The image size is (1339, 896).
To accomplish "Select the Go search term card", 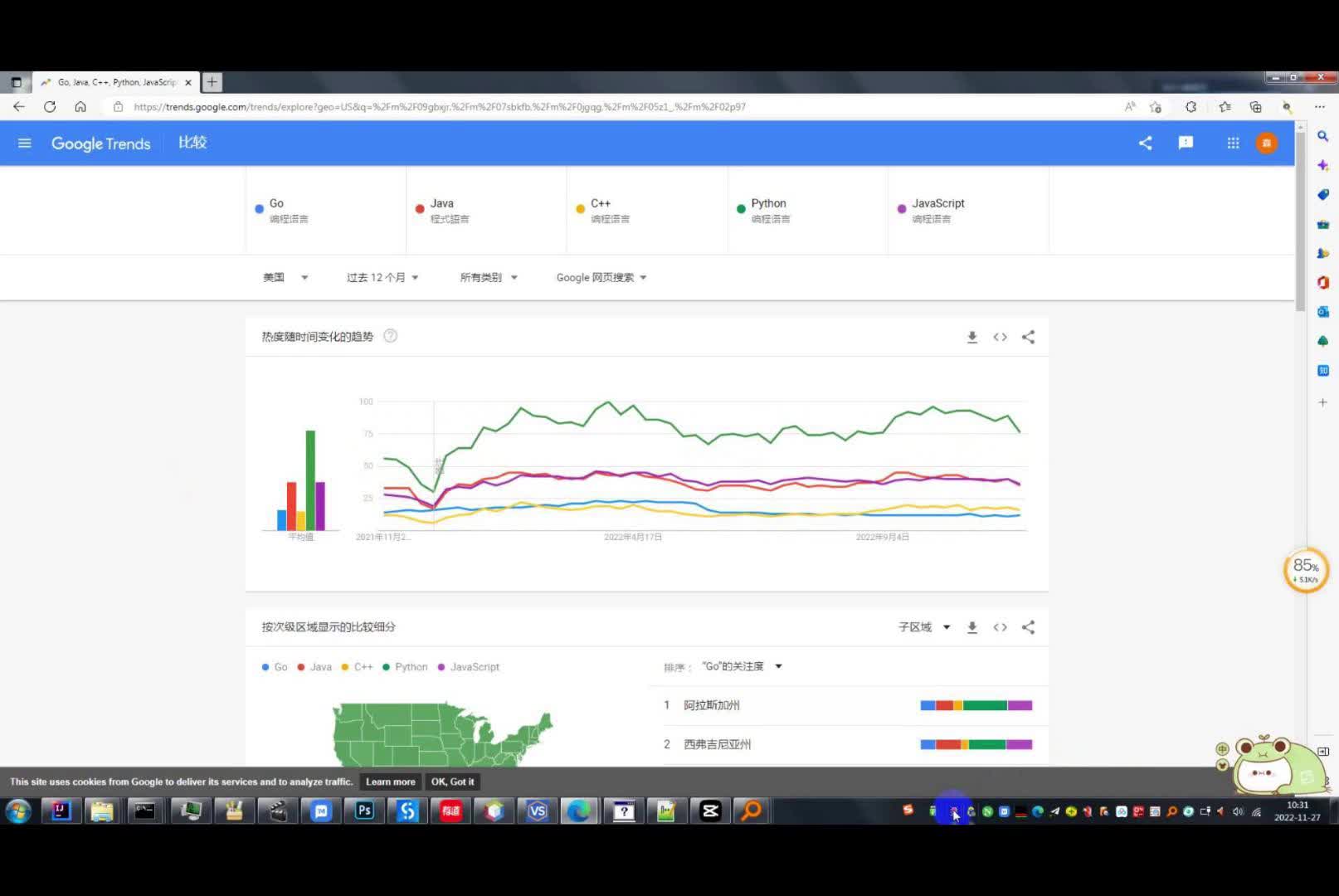I will coord(326,210).
